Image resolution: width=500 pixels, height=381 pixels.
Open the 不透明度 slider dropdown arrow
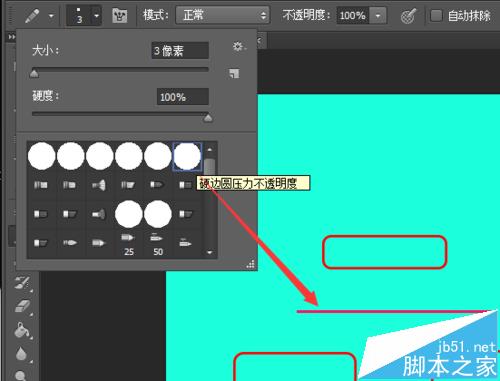[378, 15]
